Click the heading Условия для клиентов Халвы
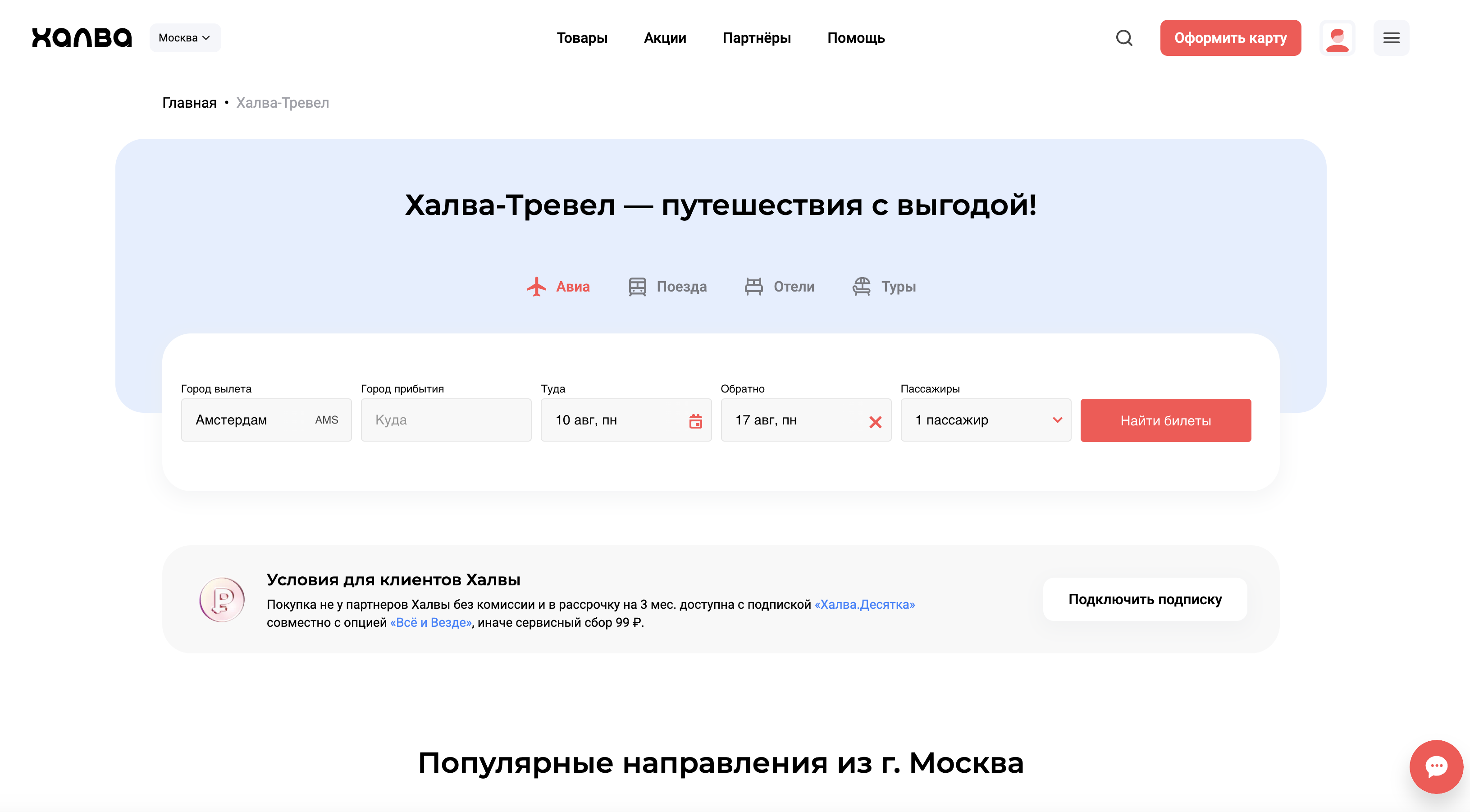Image resolution: width=1470 pixels, height=812 pixels. click(393, 580)
